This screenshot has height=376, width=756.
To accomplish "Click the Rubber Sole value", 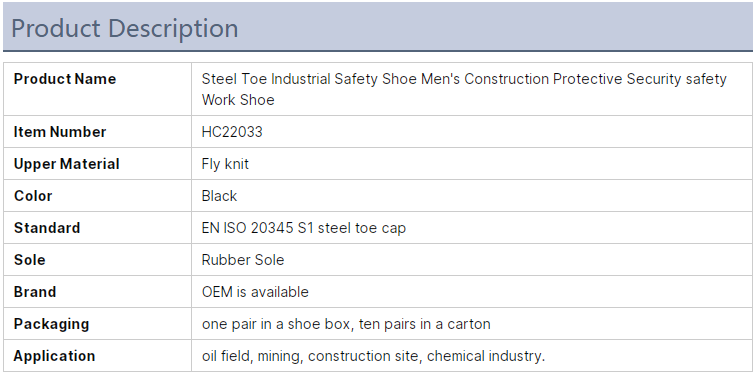I will pos(243,260).
